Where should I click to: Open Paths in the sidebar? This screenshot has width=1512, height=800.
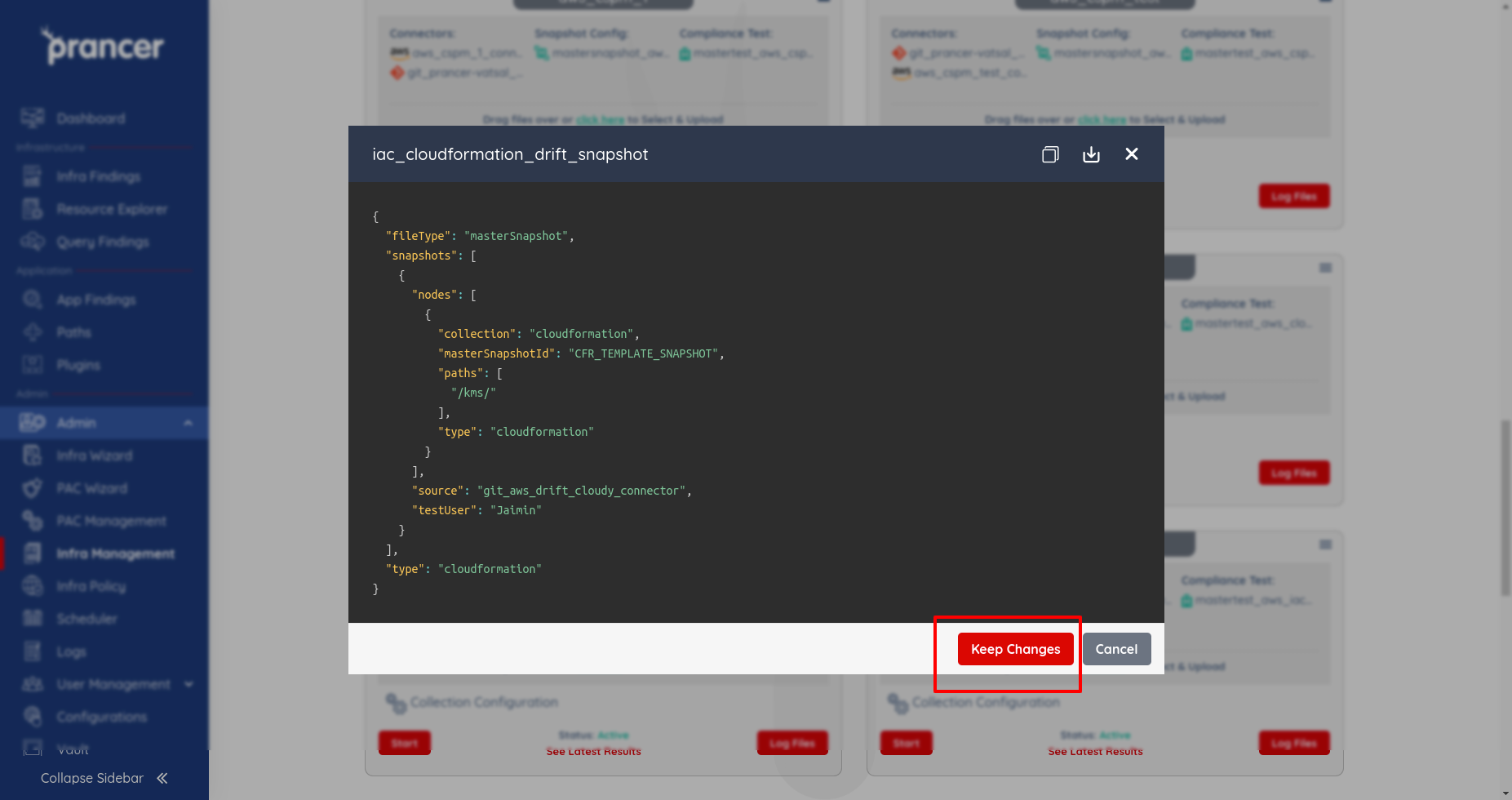click(73, 332)
